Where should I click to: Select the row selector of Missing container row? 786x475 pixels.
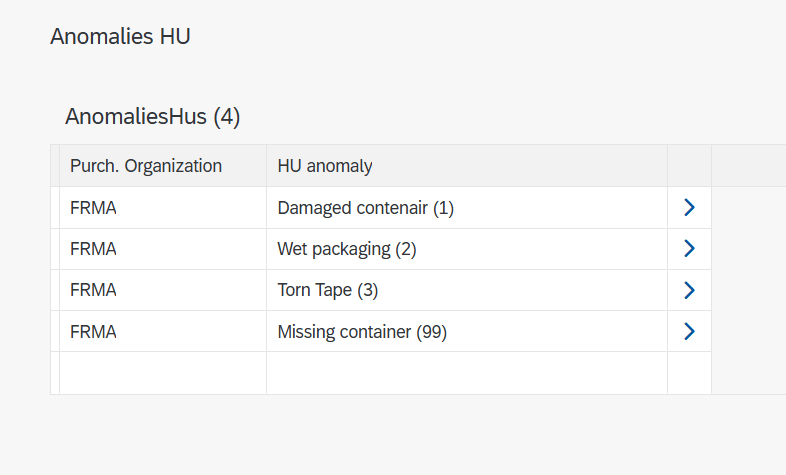55,331
